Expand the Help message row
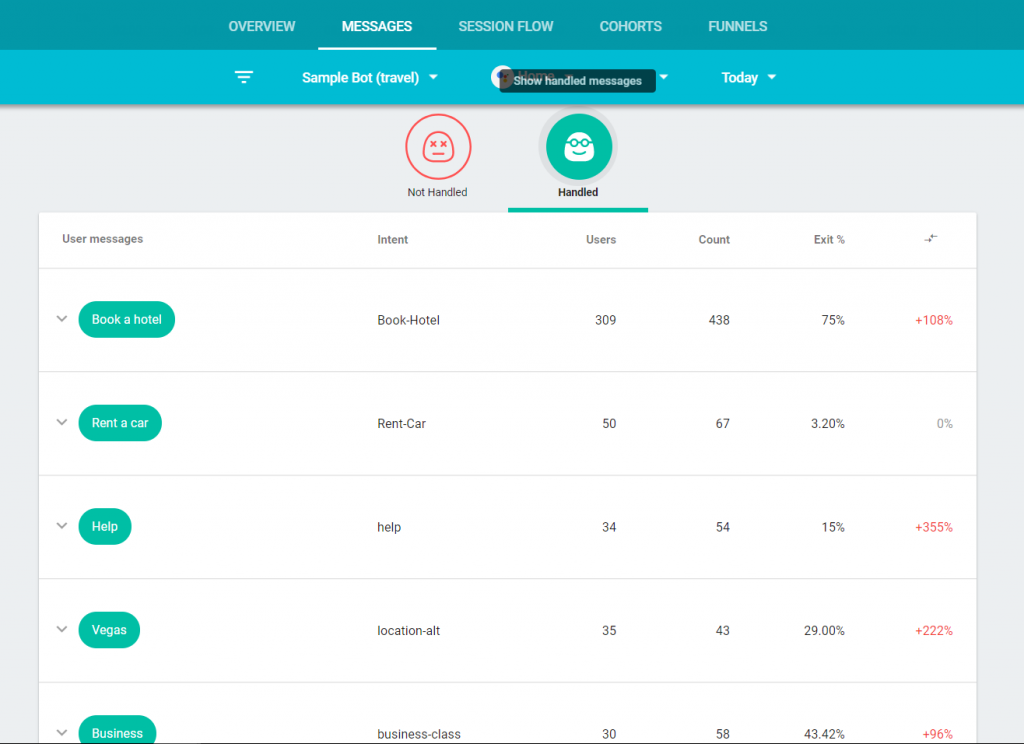1024x744 pixels. tap(62, 525)
